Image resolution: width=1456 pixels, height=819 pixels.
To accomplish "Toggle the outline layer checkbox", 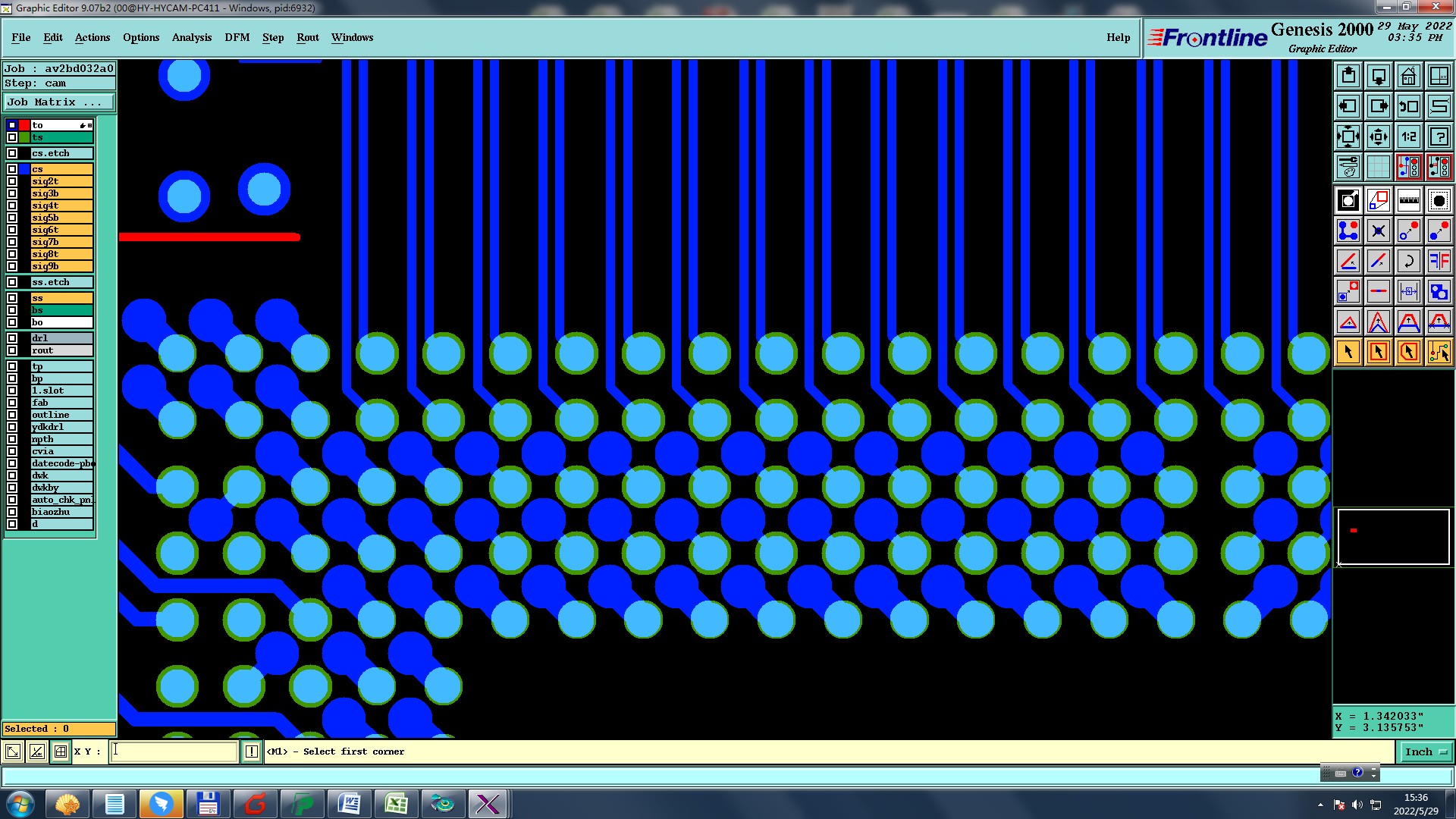I will coord(12,415).
